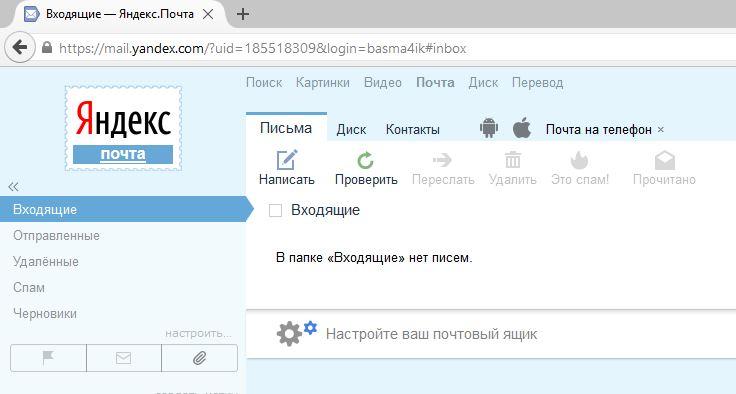736x394 pixels.
Task: Filter messages with attachments paperclip button
Action: 199,358
